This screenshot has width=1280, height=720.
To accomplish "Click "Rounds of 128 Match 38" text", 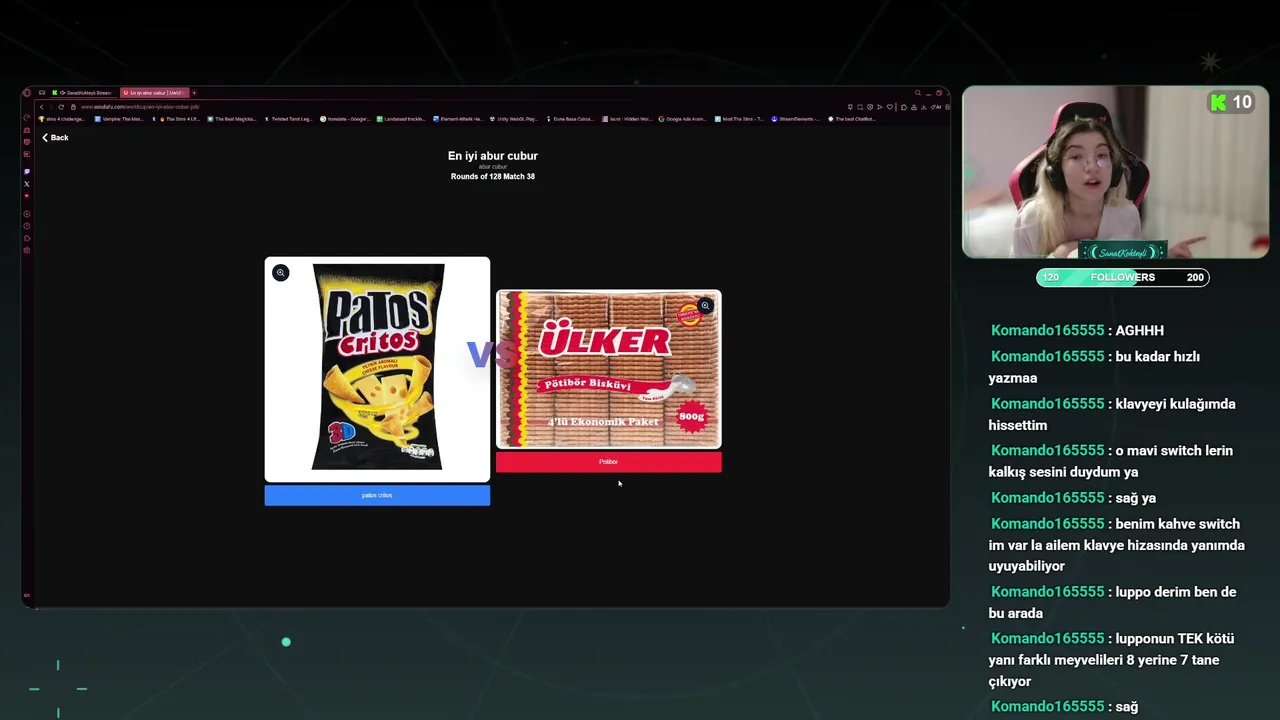I will 493,177.
